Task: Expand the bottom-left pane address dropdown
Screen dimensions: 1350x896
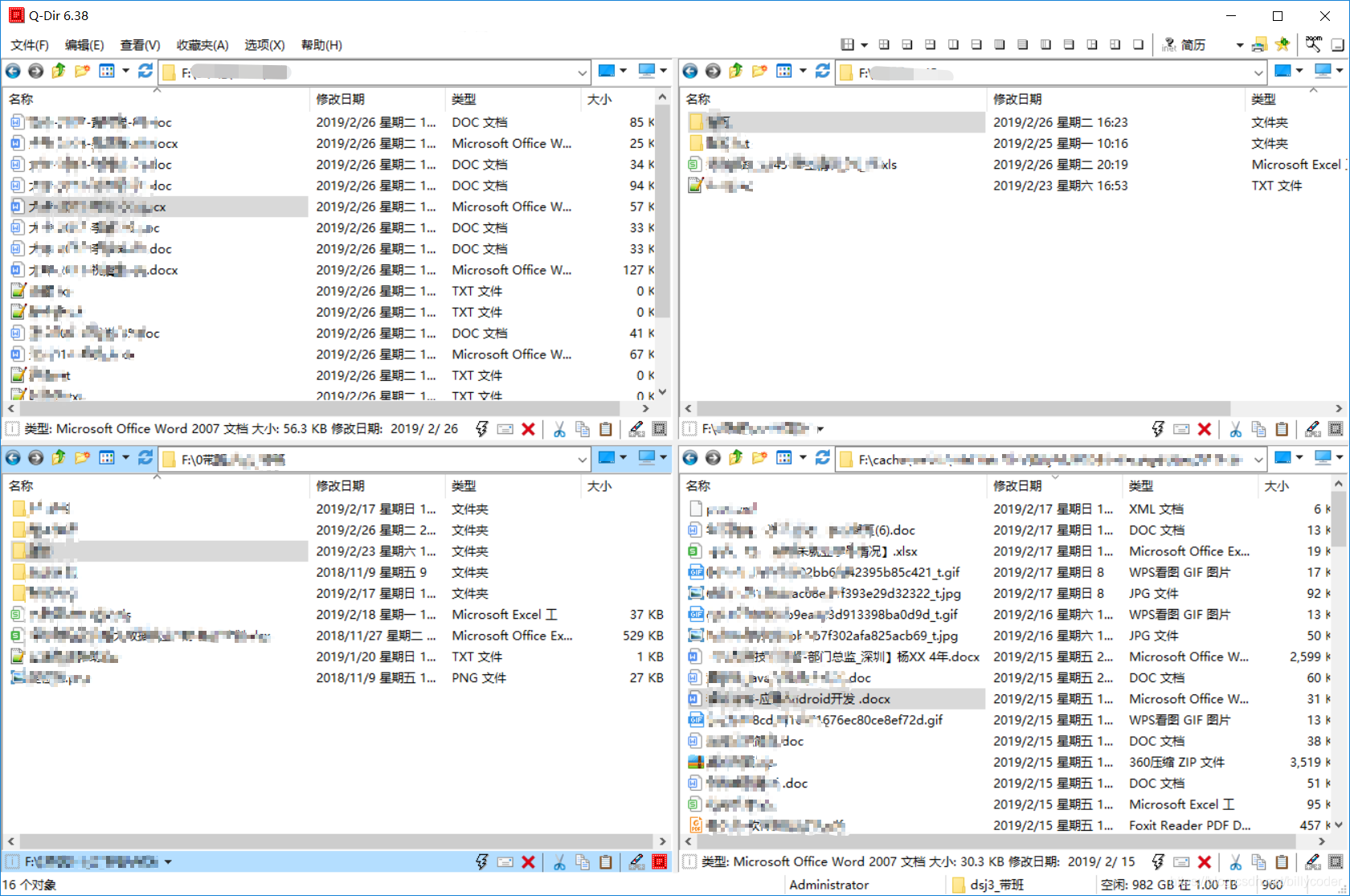Action: (582, 459)
